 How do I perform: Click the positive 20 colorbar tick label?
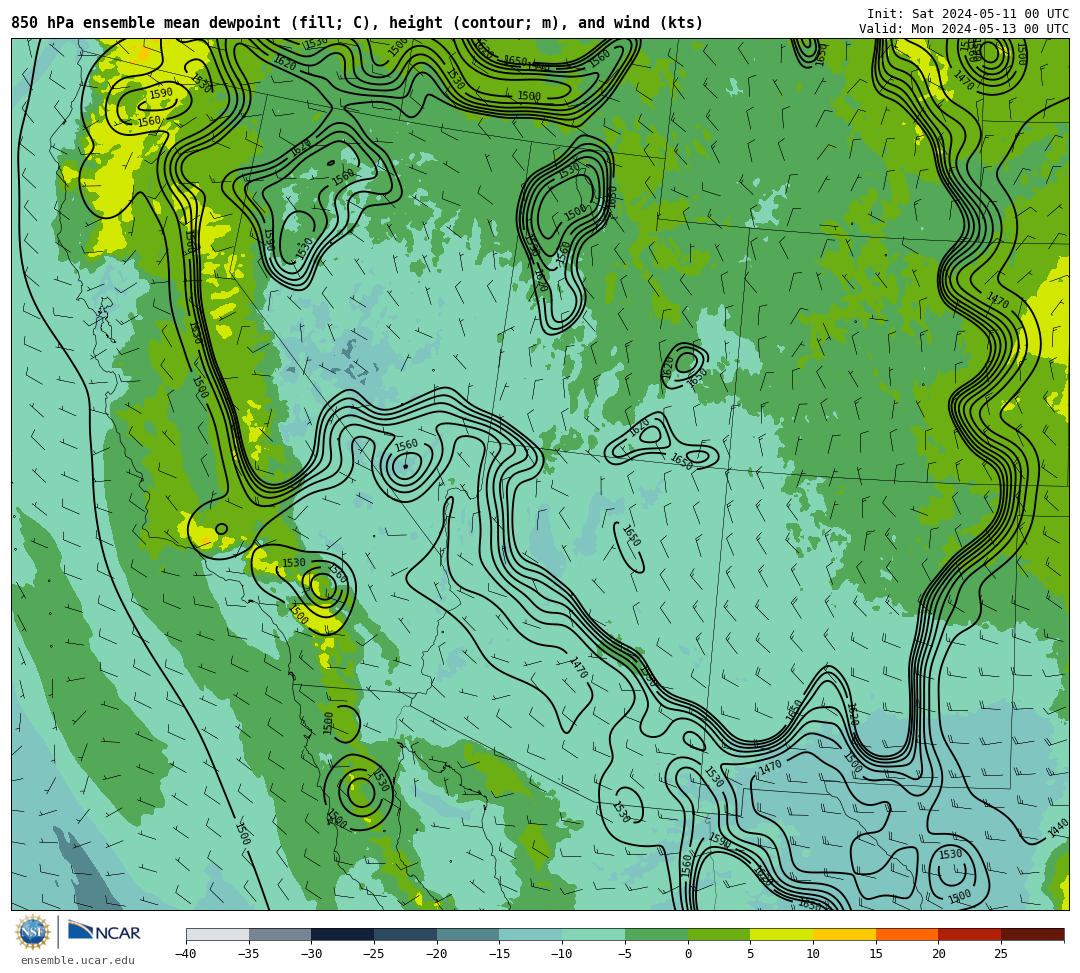pyautogui.click(x=938, y=954)
